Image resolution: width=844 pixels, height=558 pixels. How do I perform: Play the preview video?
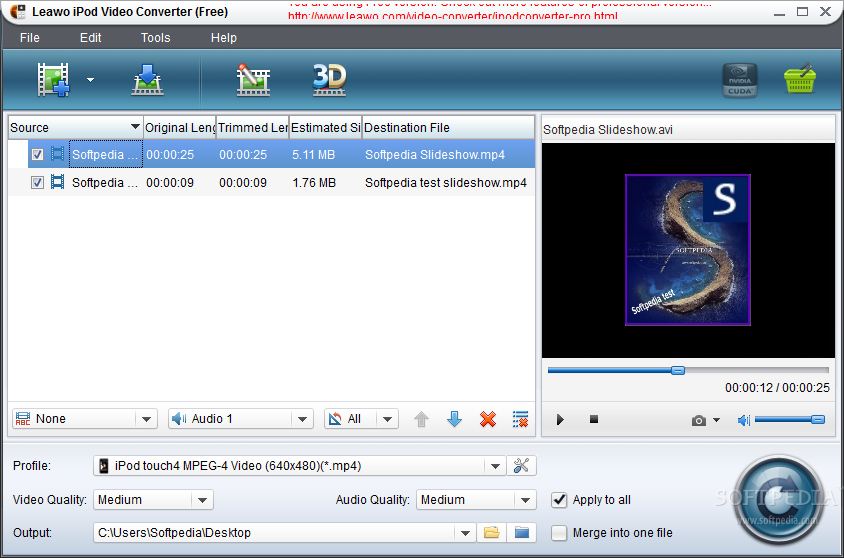coord(560,419)
